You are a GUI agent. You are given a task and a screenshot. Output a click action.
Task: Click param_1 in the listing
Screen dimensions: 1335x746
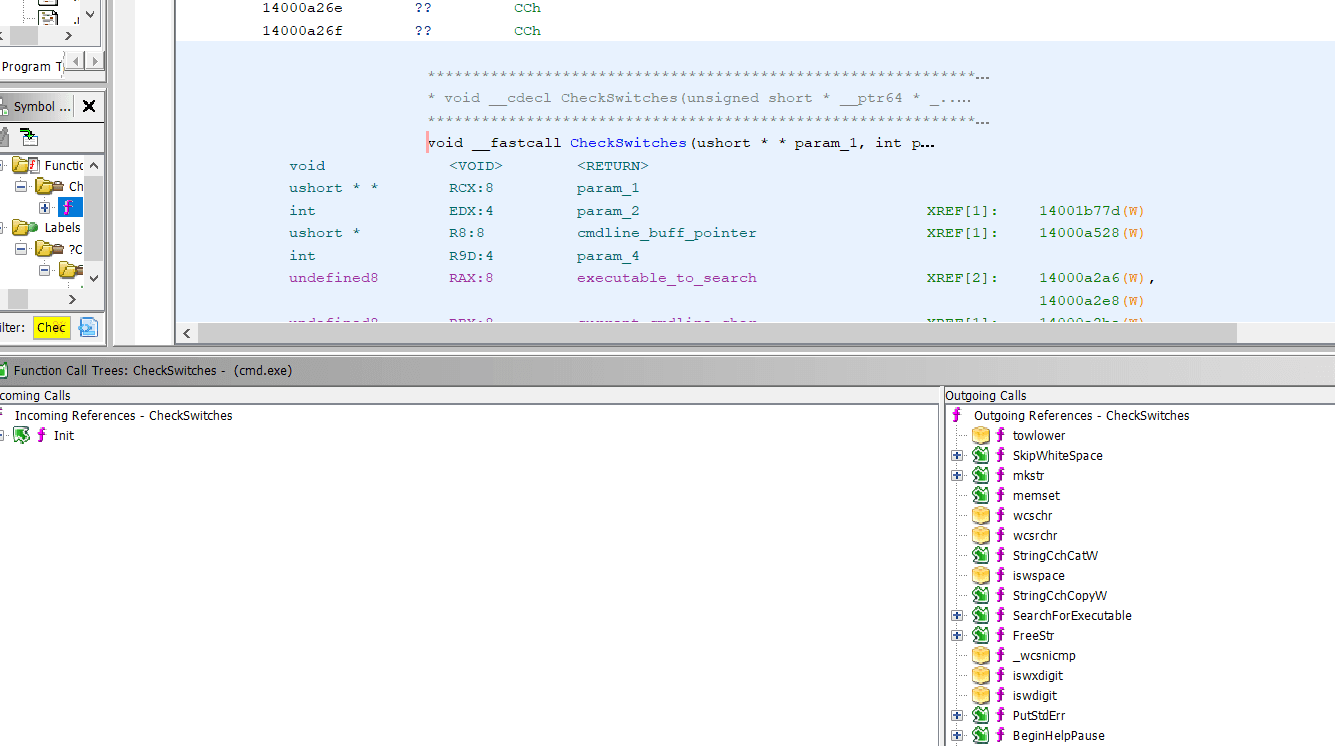[608, 188]
